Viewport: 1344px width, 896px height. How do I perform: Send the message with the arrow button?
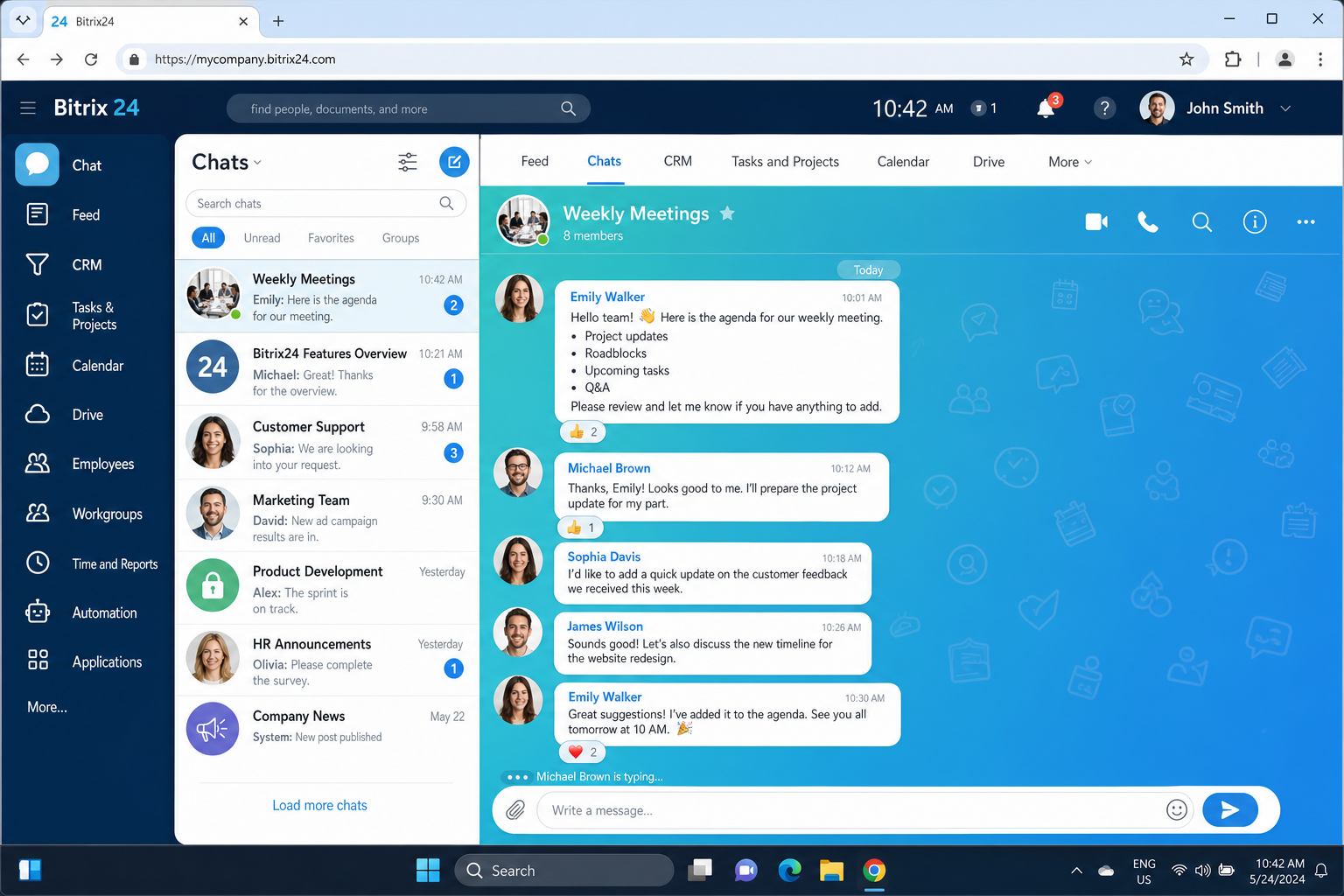[x=1230, y=810]
